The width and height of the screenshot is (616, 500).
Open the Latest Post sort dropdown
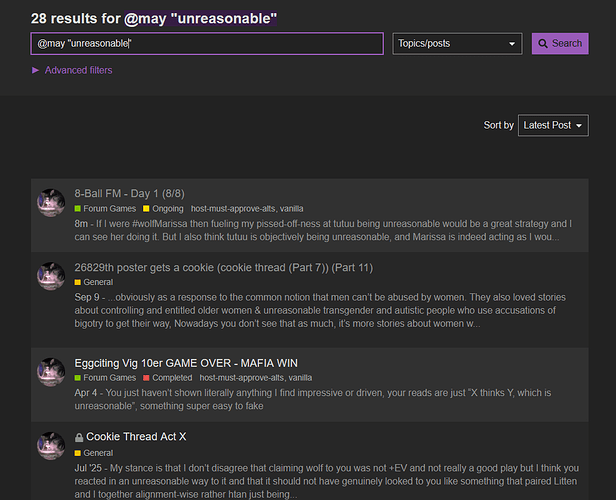(553, 125)
